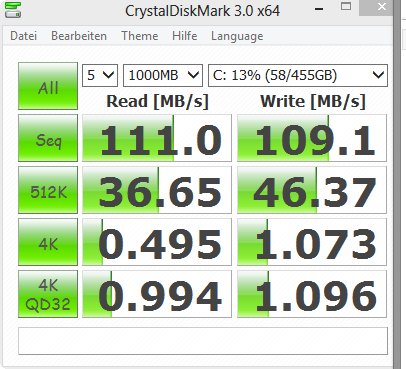Expand the C: drive selection dropdown
The width and height of the screenshot is (406, 369).
[298, 75]
